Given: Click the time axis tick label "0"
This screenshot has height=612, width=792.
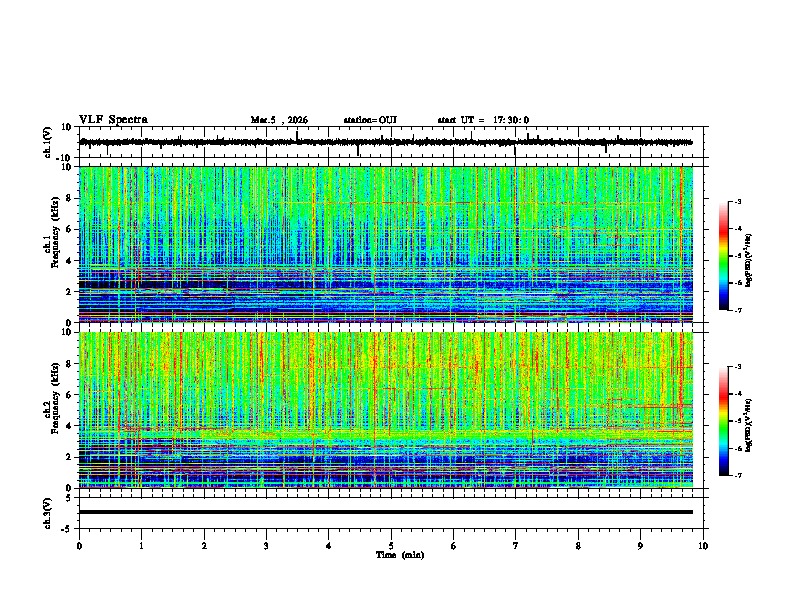Looking at the screenshot, I should [79, 546].
